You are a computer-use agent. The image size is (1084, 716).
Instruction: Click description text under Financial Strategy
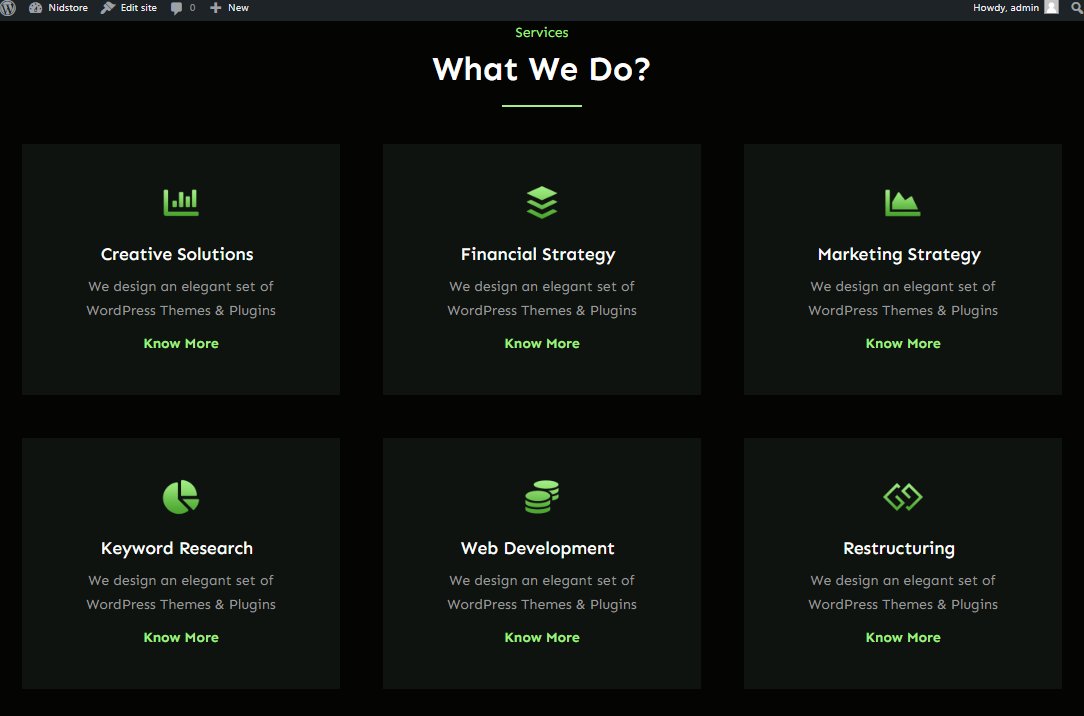point(542,299)
